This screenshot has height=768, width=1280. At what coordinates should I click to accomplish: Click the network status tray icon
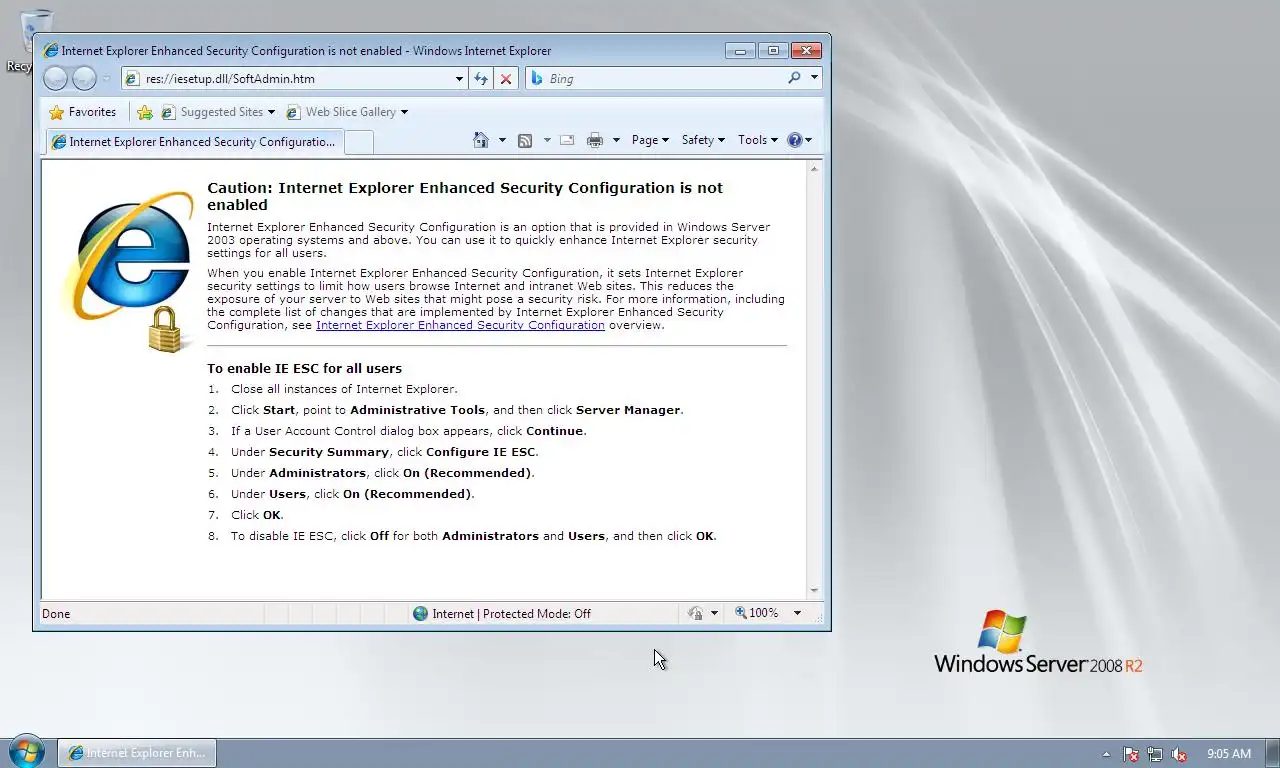click(1155, 754)
